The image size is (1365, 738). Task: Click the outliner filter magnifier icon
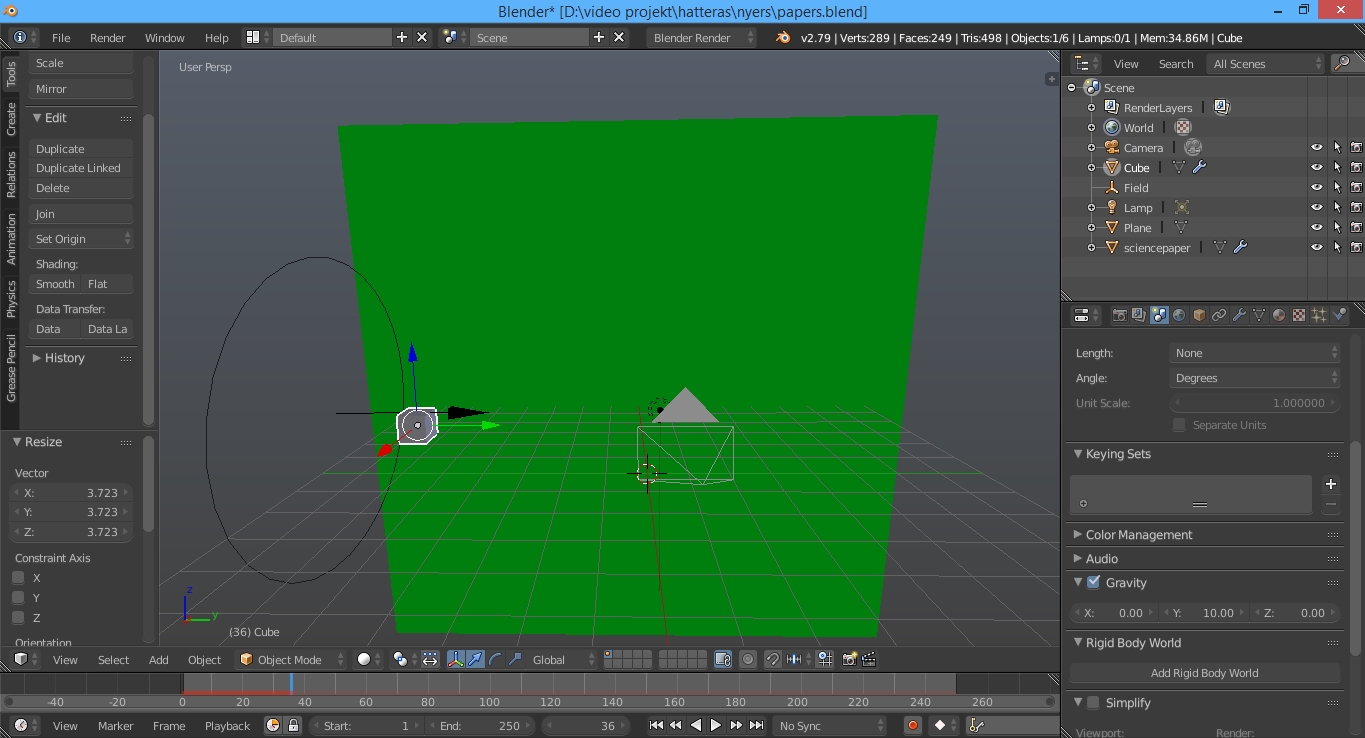(1342, 63)
